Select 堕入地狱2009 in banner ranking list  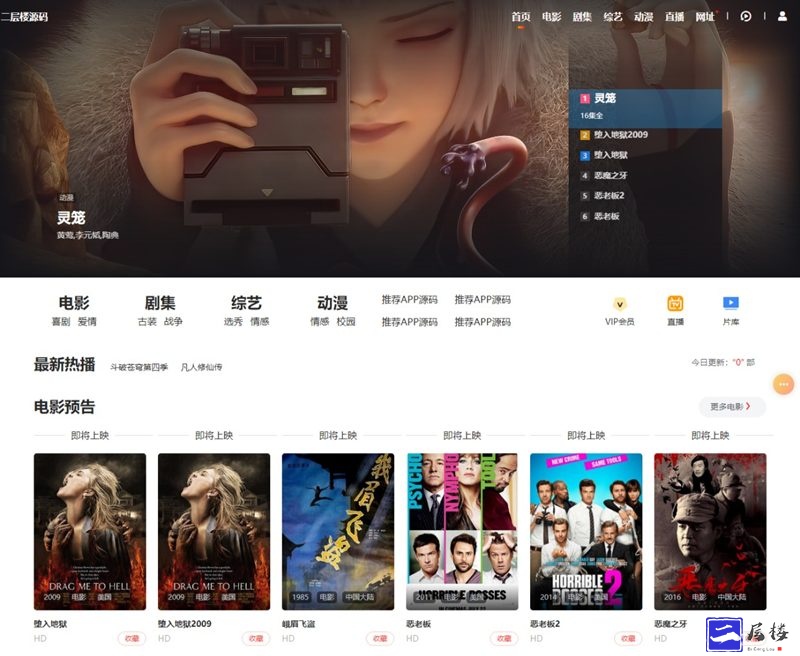(x=621, y=135)
